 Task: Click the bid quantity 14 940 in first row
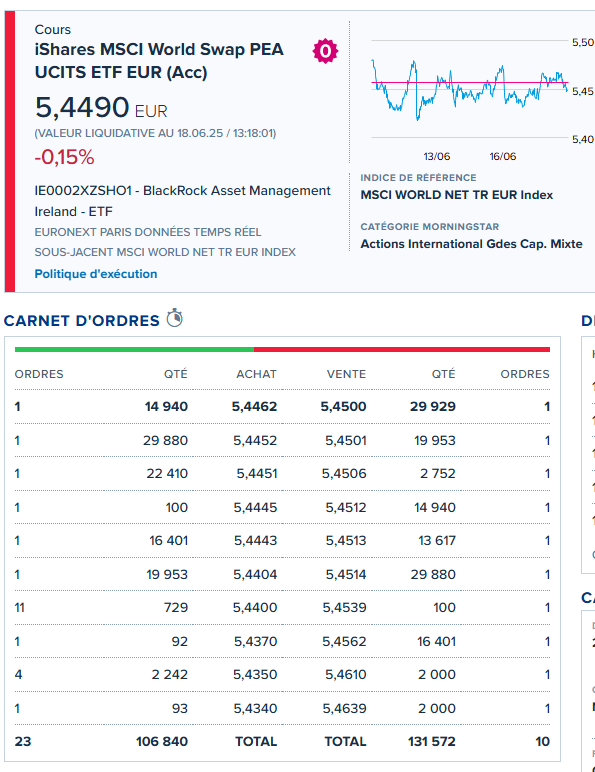pyautogui.click(x=166, y=407)
